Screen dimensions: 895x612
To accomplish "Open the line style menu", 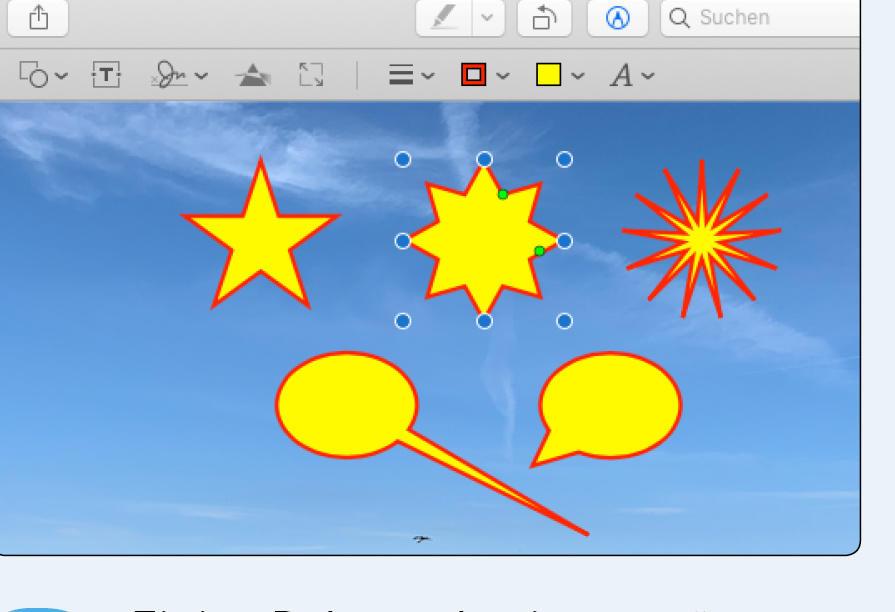I will point(401,75).
